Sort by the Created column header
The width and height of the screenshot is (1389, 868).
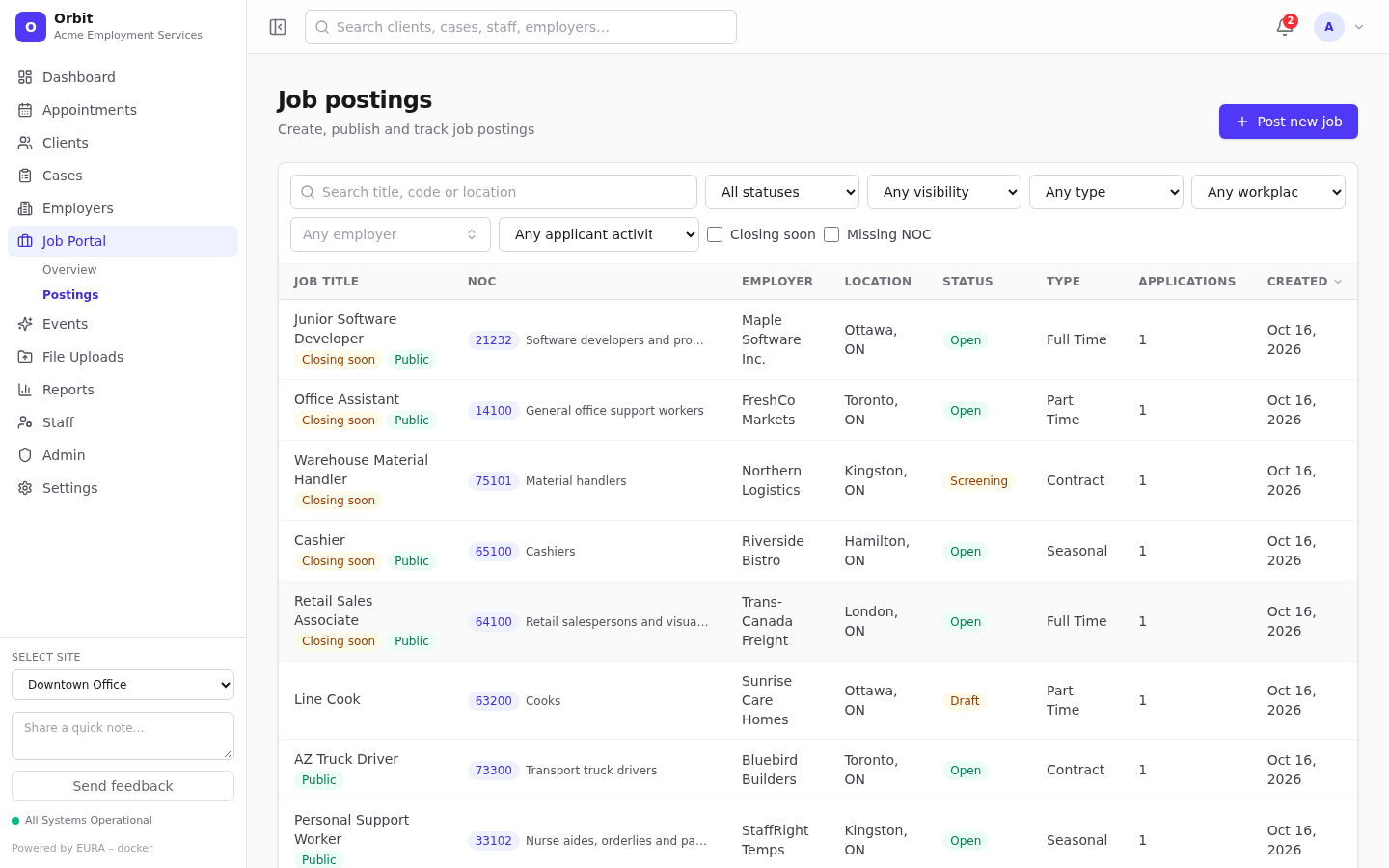click(1304, 282)
